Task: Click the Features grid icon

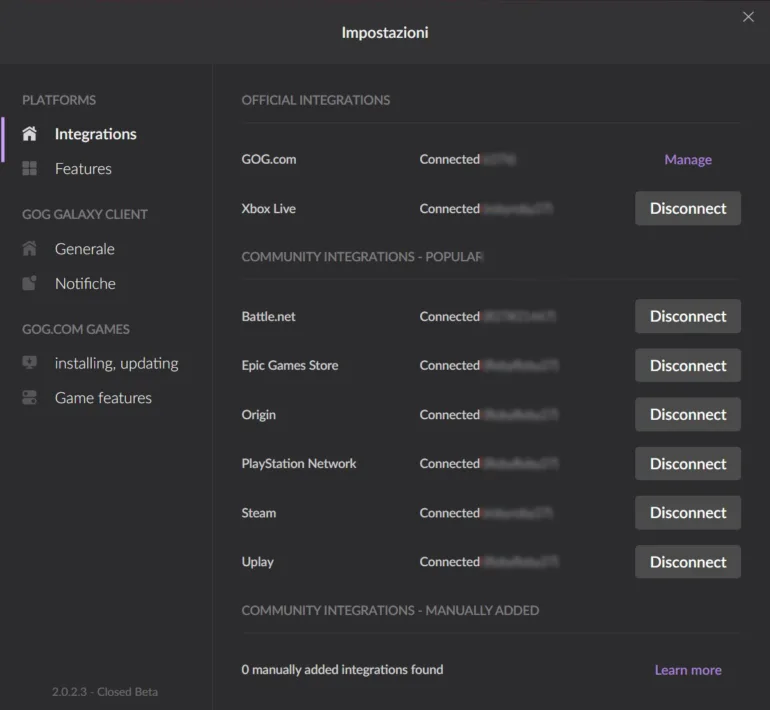Action: point(29,168)
